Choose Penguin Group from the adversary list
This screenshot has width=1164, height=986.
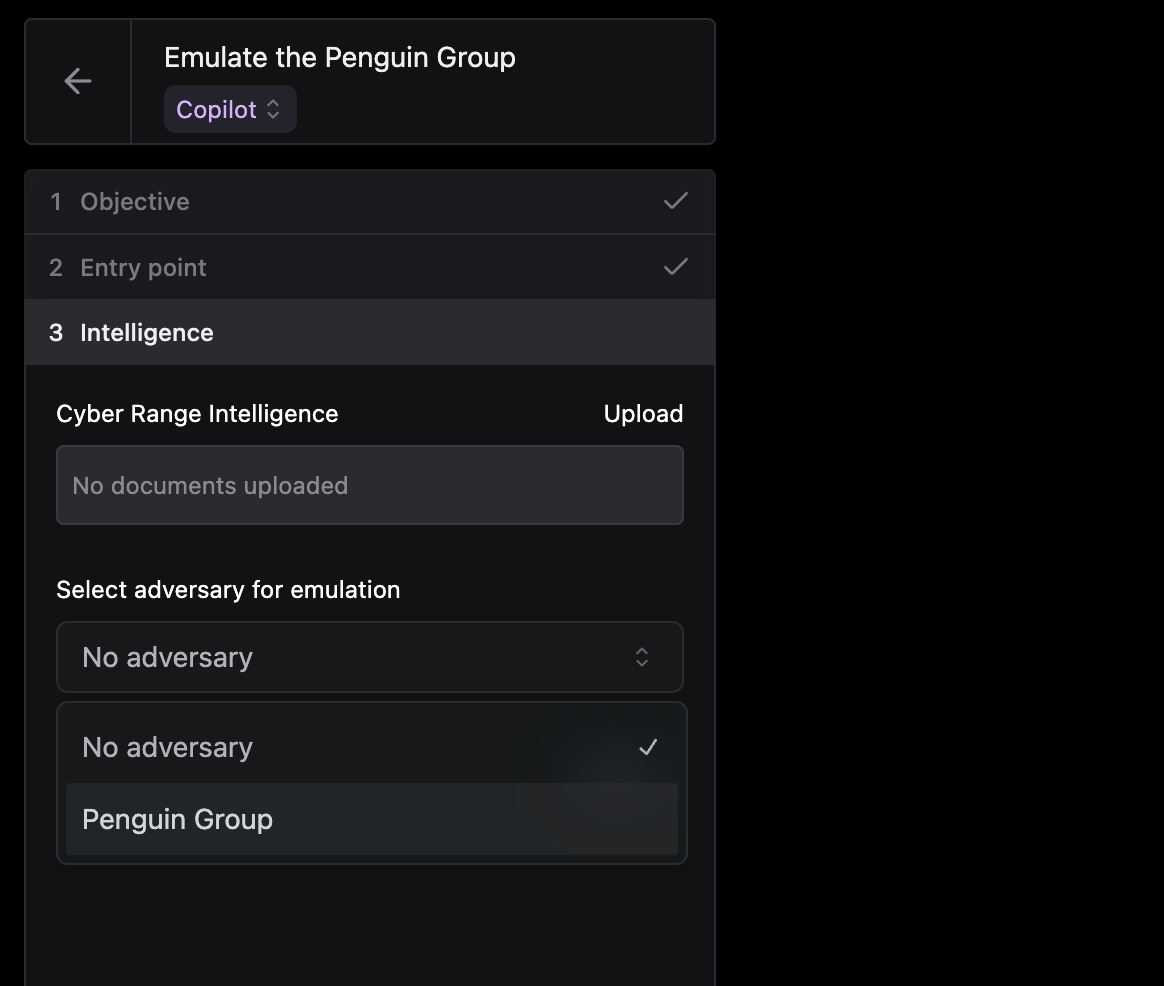point(178,820)
